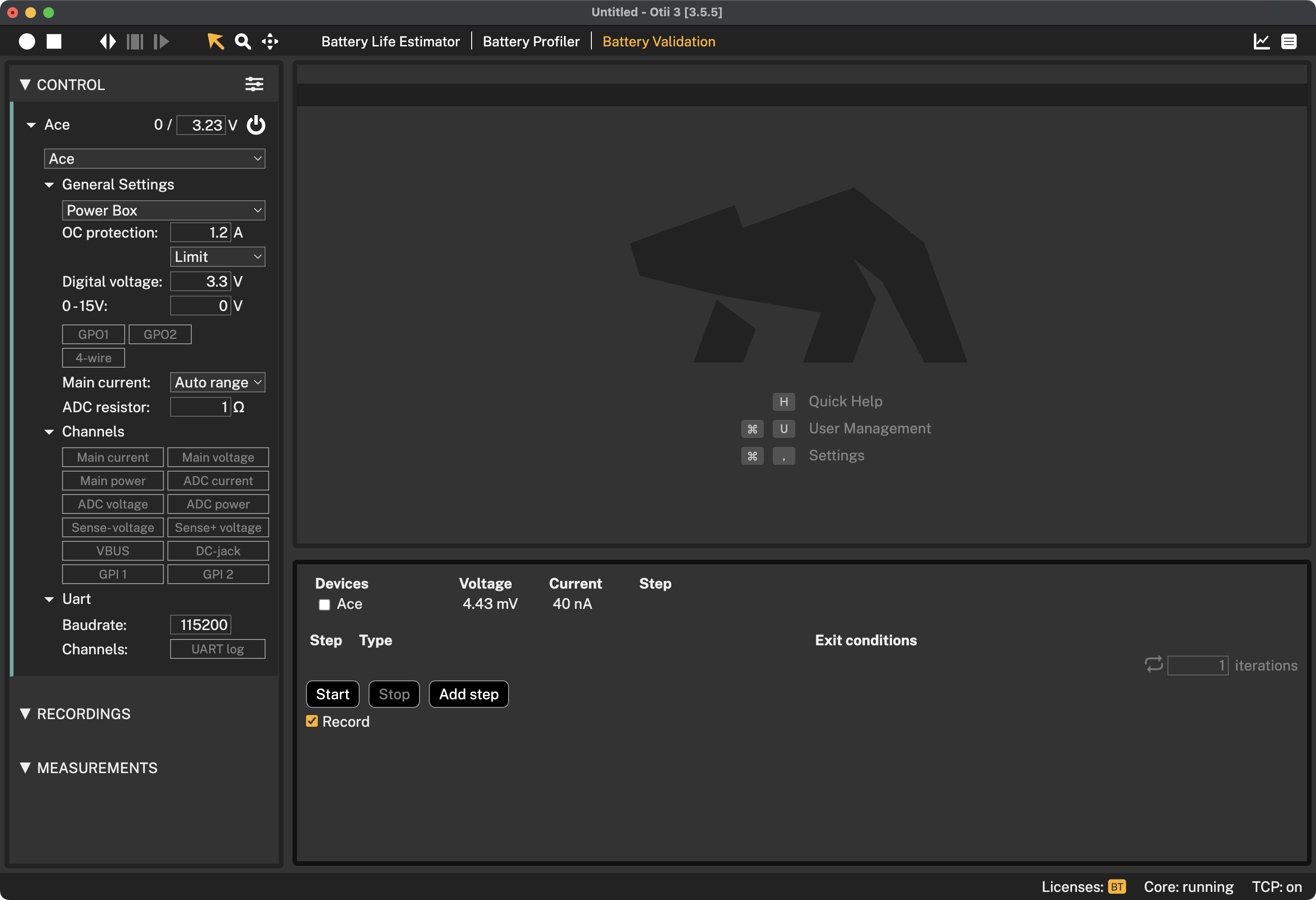Edit the ADC resistor value field
Image resolution: width=1316 pixels, height=900 pixels.
click(x=200, y=407)
